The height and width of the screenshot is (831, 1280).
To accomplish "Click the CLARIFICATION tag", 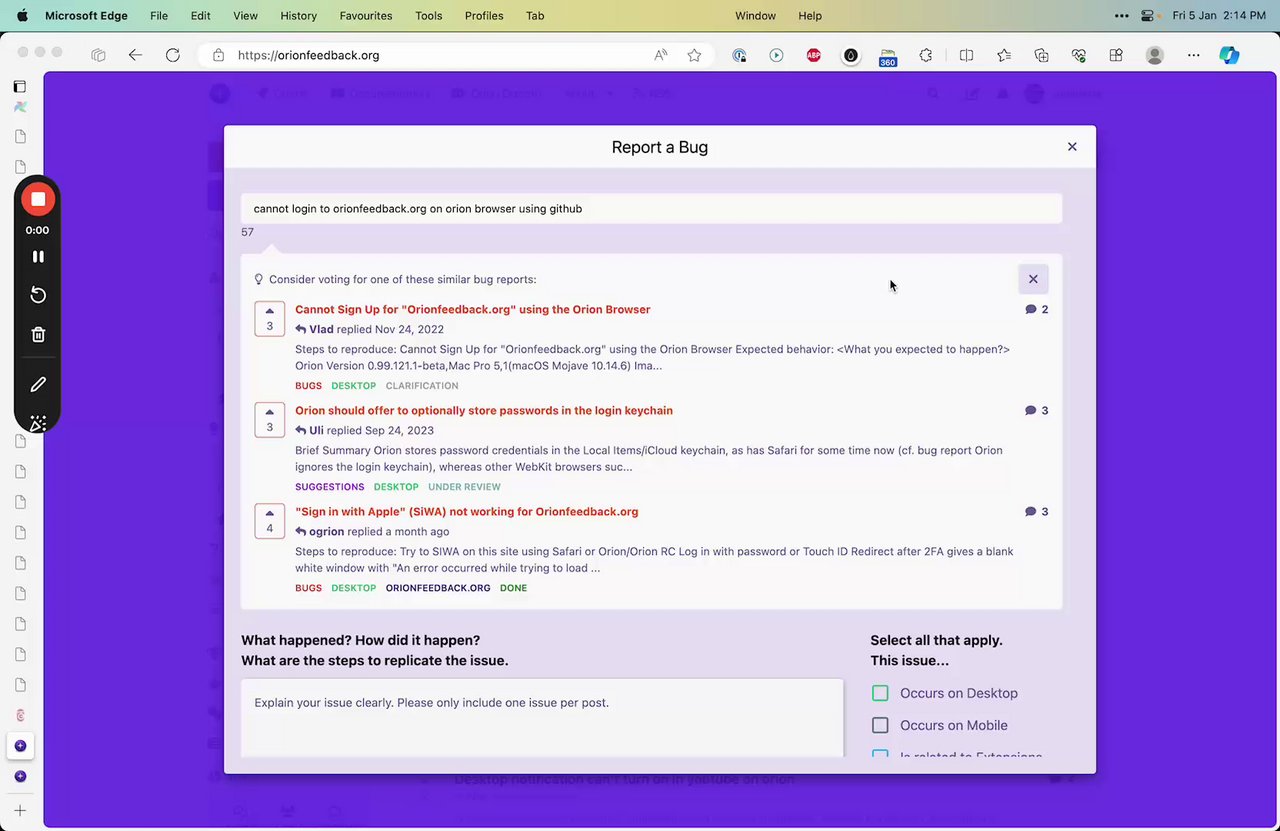I will coord(422,386).
